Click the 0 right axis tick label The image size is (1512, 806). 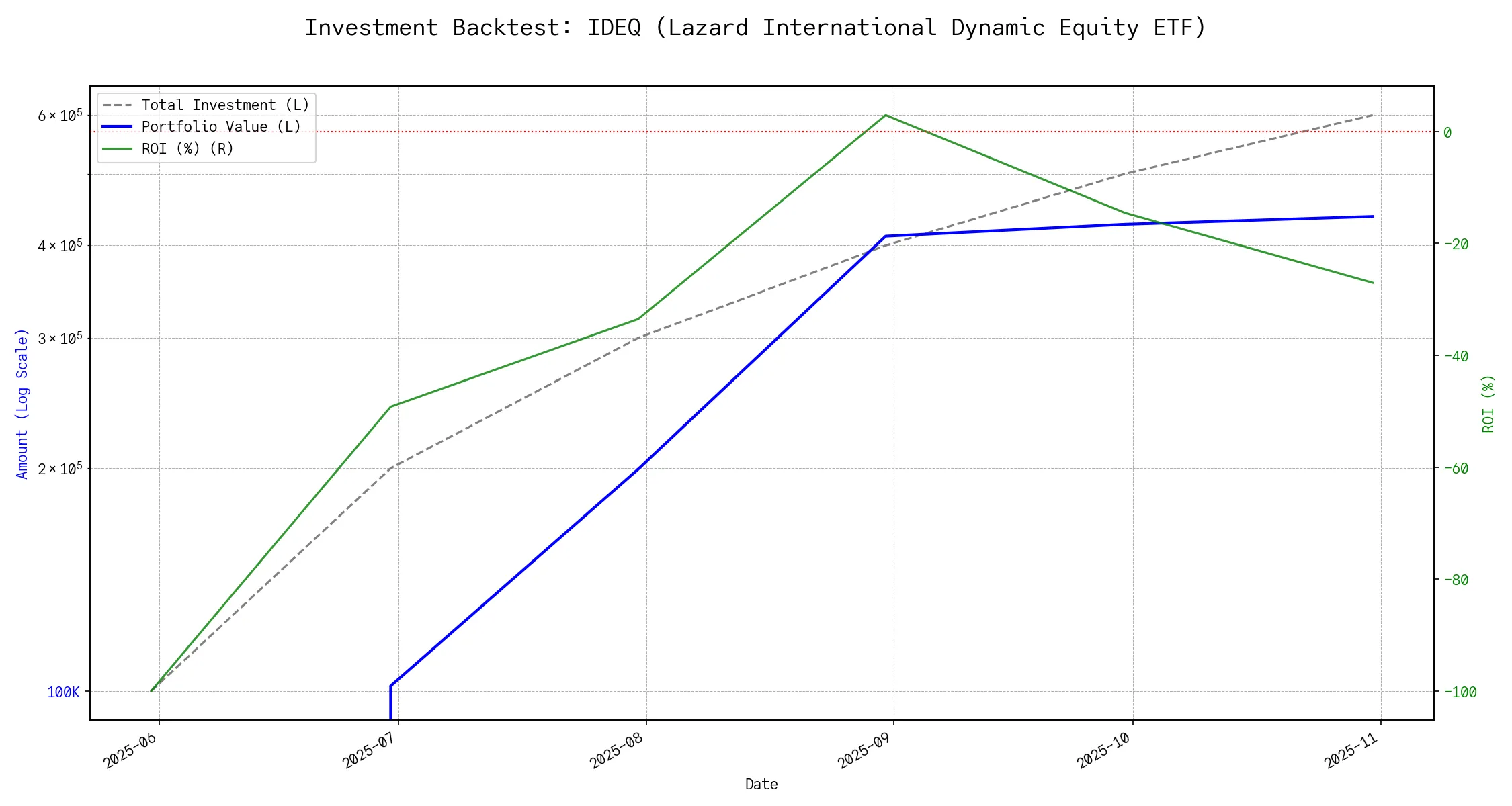1447,132
